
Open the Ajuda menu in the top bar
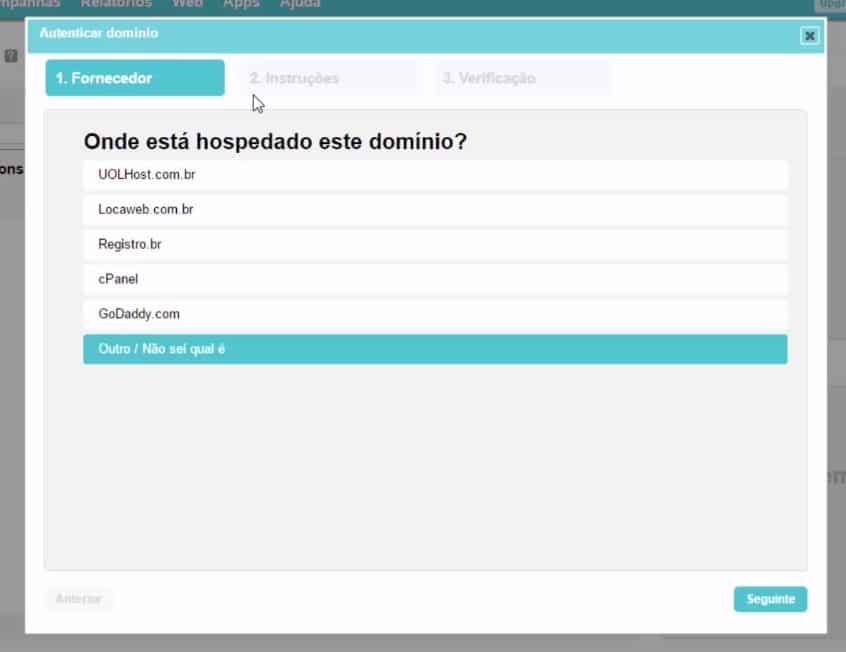point(300,4)
